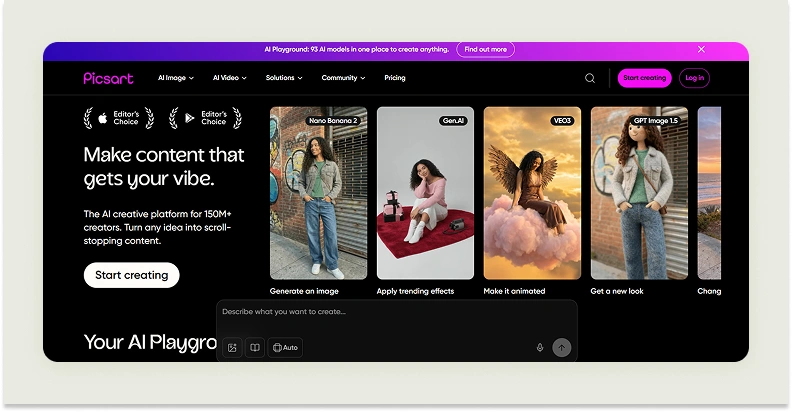The height and width of the screenshot is (412, 792).
Task: Click the Find out more button
Action: point(485,49)
